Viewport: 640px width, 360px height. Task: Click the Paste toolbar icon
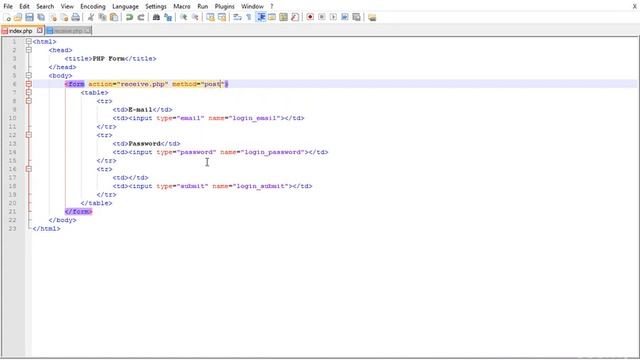click(114, 17)
